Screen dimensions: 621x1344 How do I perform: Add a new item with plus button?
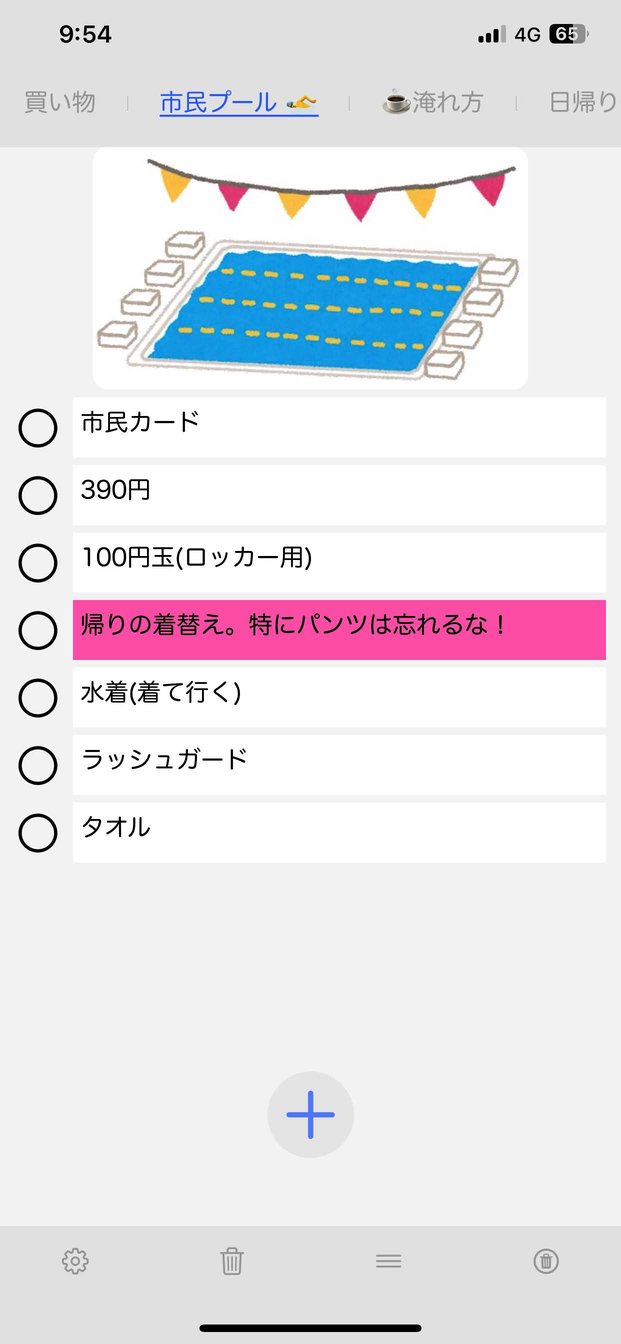click(x=311, y=1115)
